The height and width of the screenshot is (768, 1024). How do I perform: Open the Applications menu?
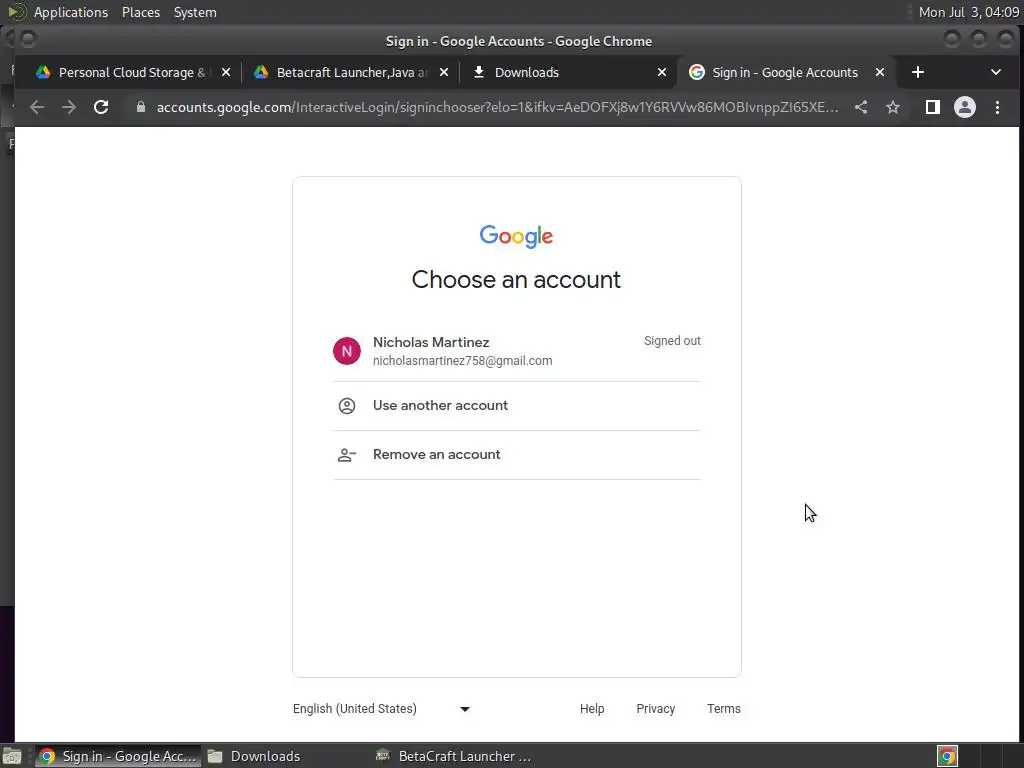pyautogui.click(x=71, y=12)
